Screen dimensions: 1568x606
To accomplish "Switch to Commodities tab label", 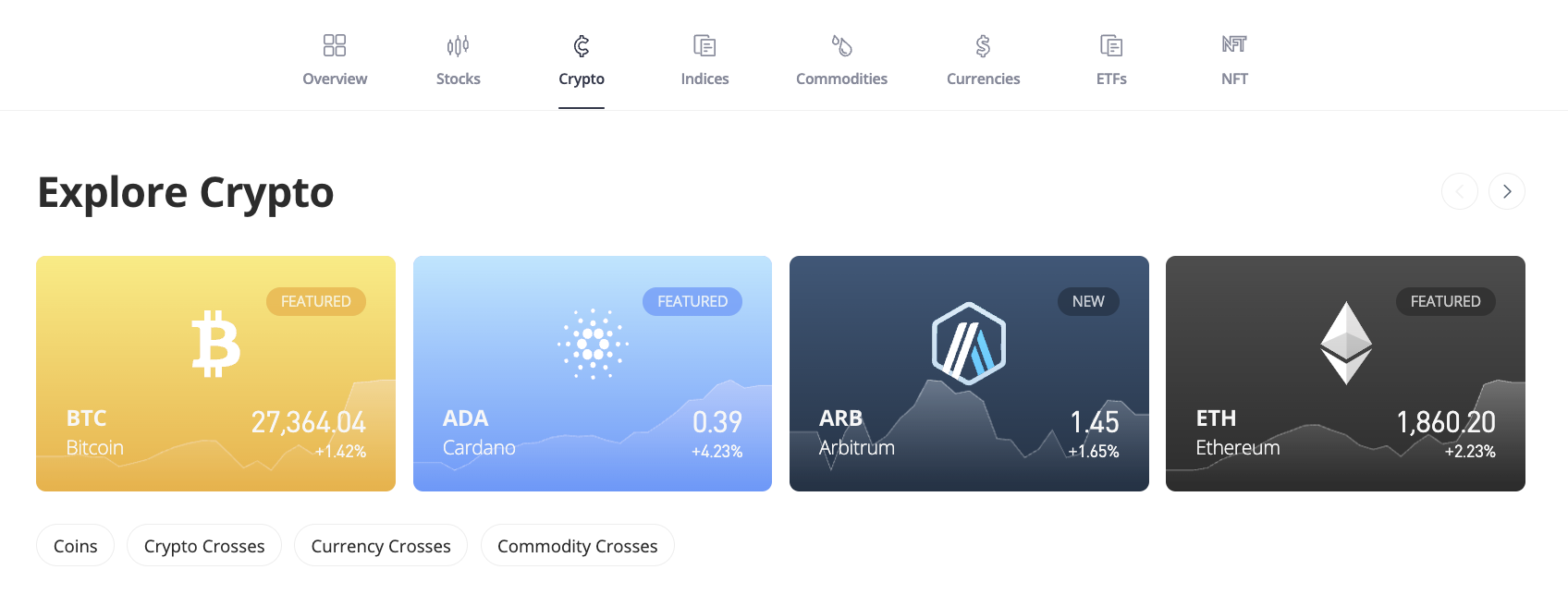I will click(x=841, y=79).
